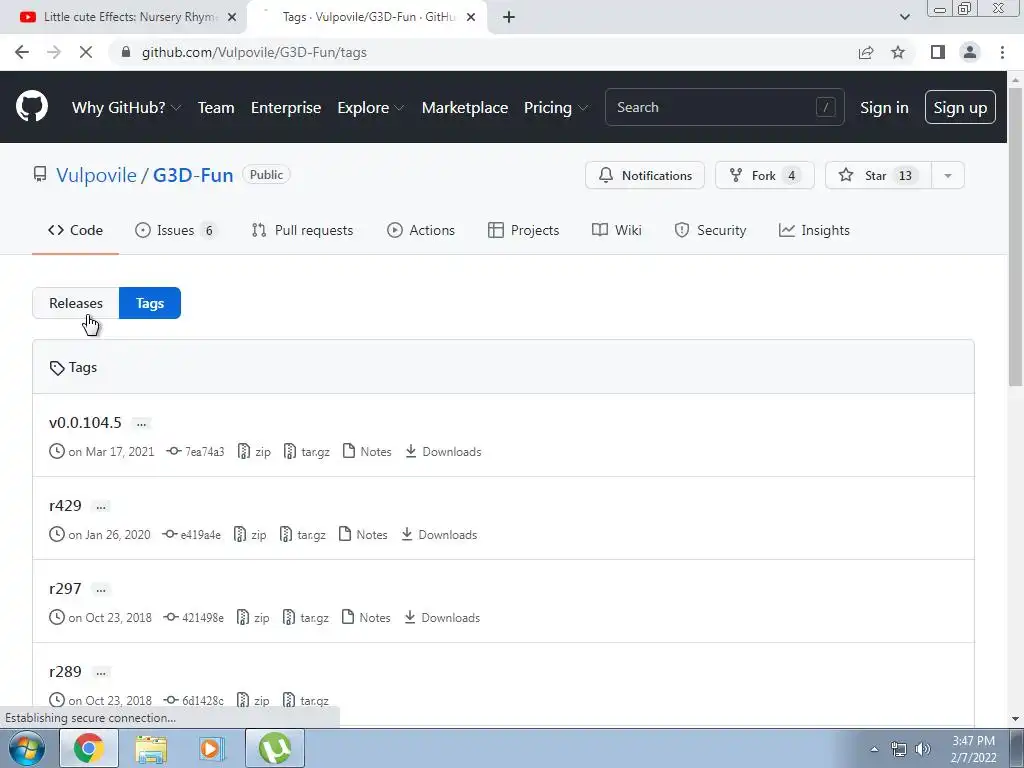The height and width of the screenshot is (768, 1024).
Task: Open the Why GitHub? dropdown
Action: coord(126,108)
